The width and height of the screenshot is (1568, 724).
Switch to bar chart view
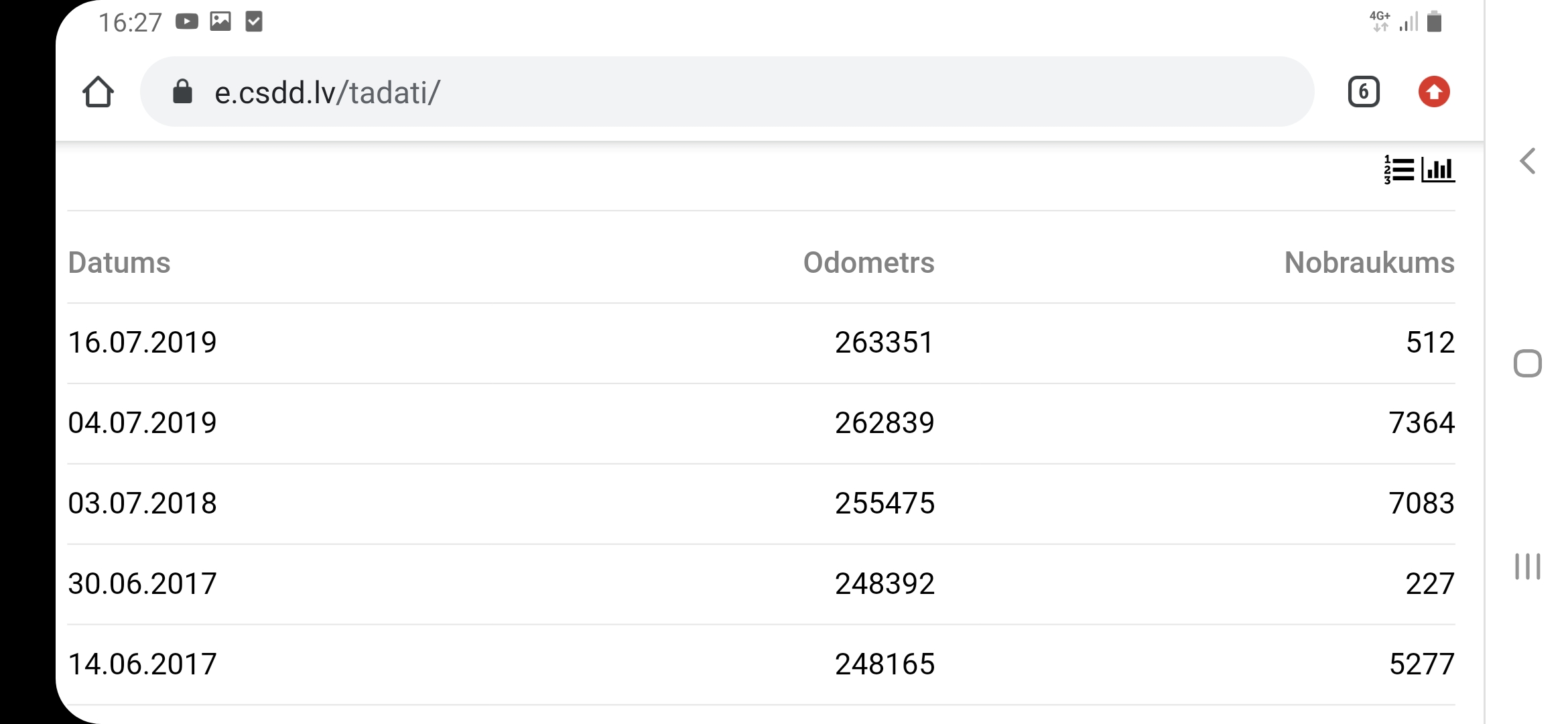point(1438,170)
